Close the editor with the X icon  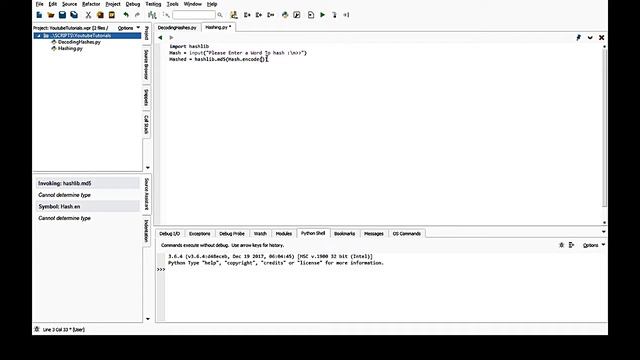[601, 38]
